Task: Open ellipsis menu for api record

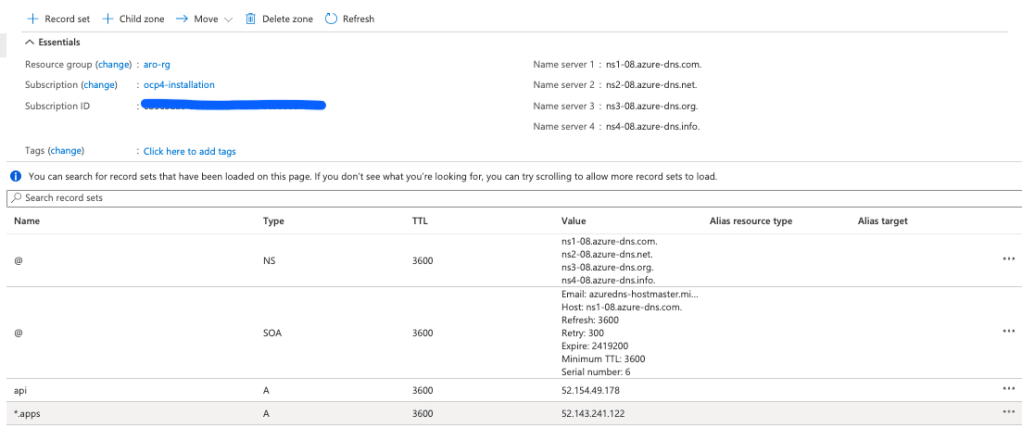Action: click(x=1008, y=389)
